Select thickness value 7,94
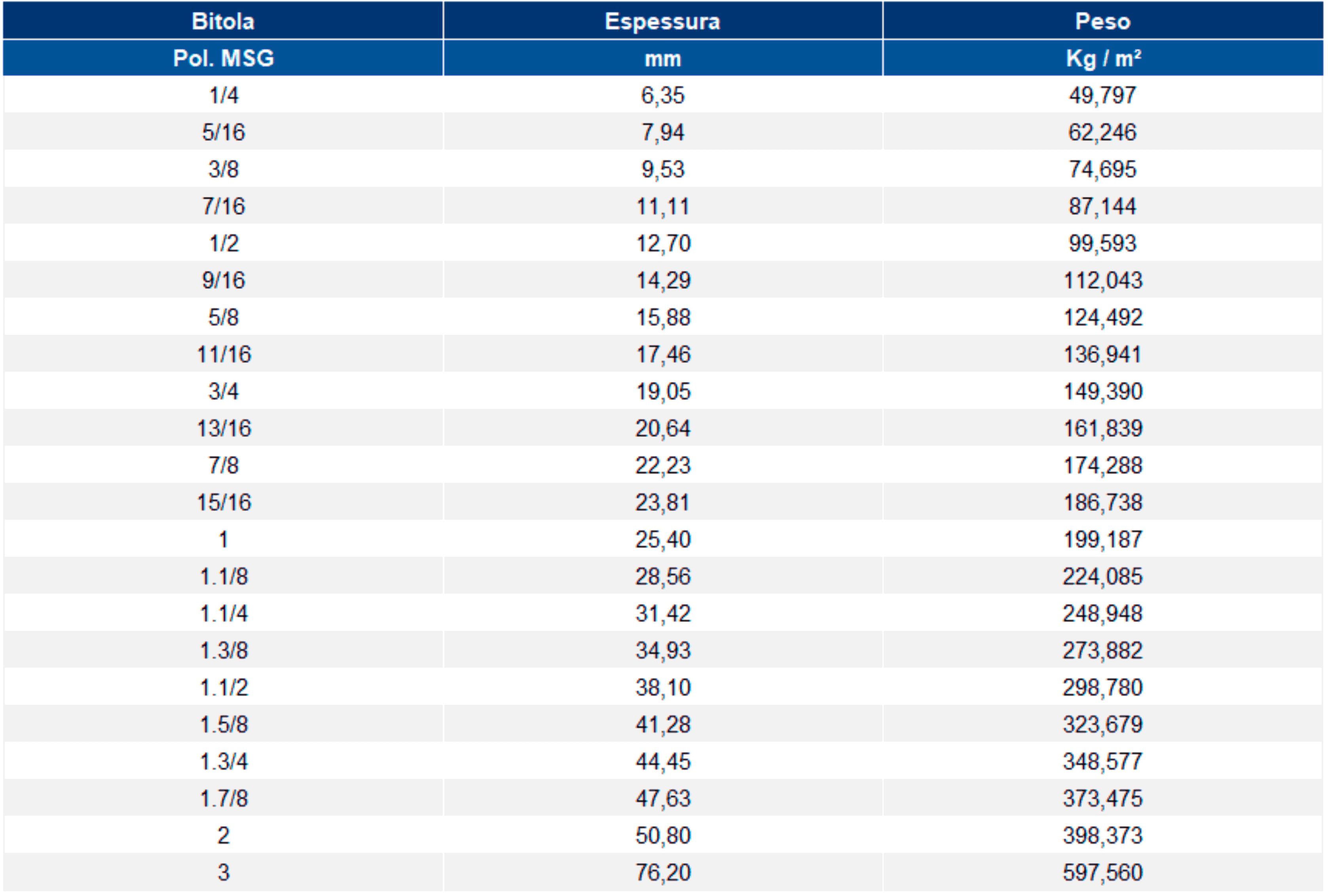This screenshot has width=1328, height=896. pyautogui.click(x=662, y=132)
